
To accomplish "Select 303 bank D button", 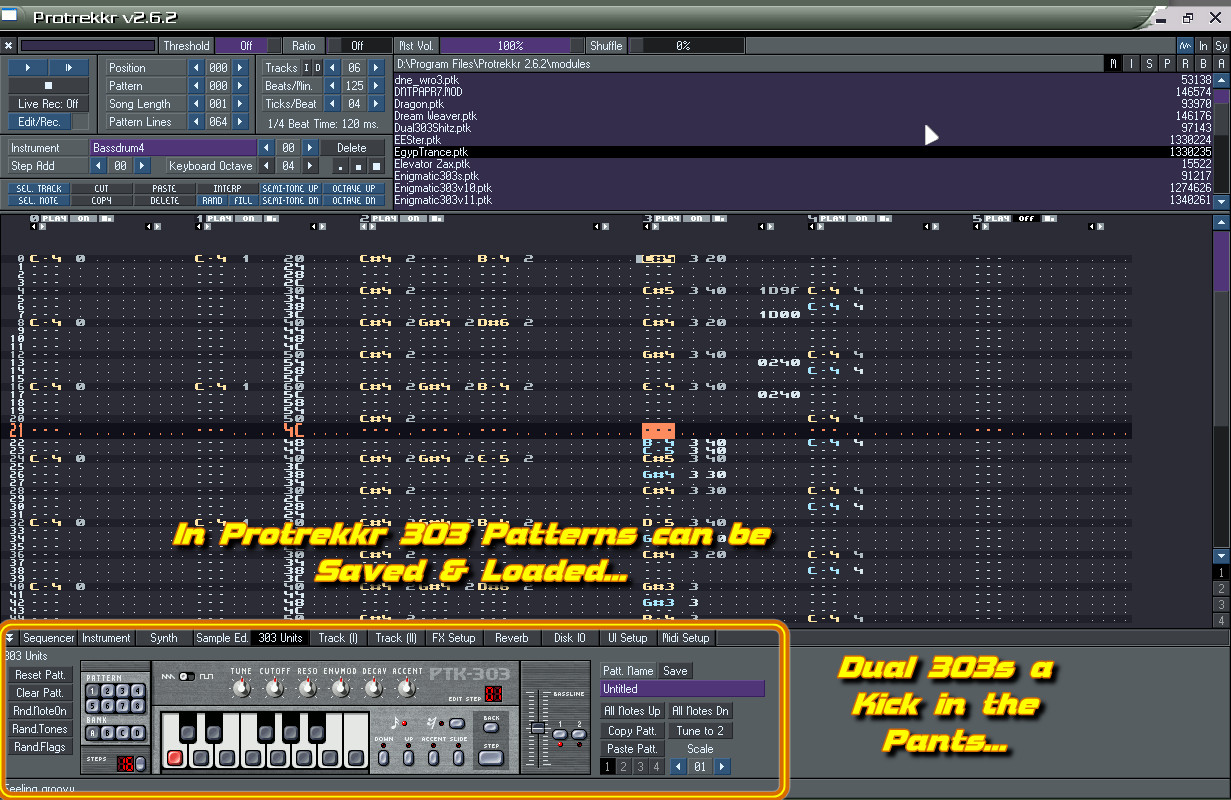I will tap(135, 733).
